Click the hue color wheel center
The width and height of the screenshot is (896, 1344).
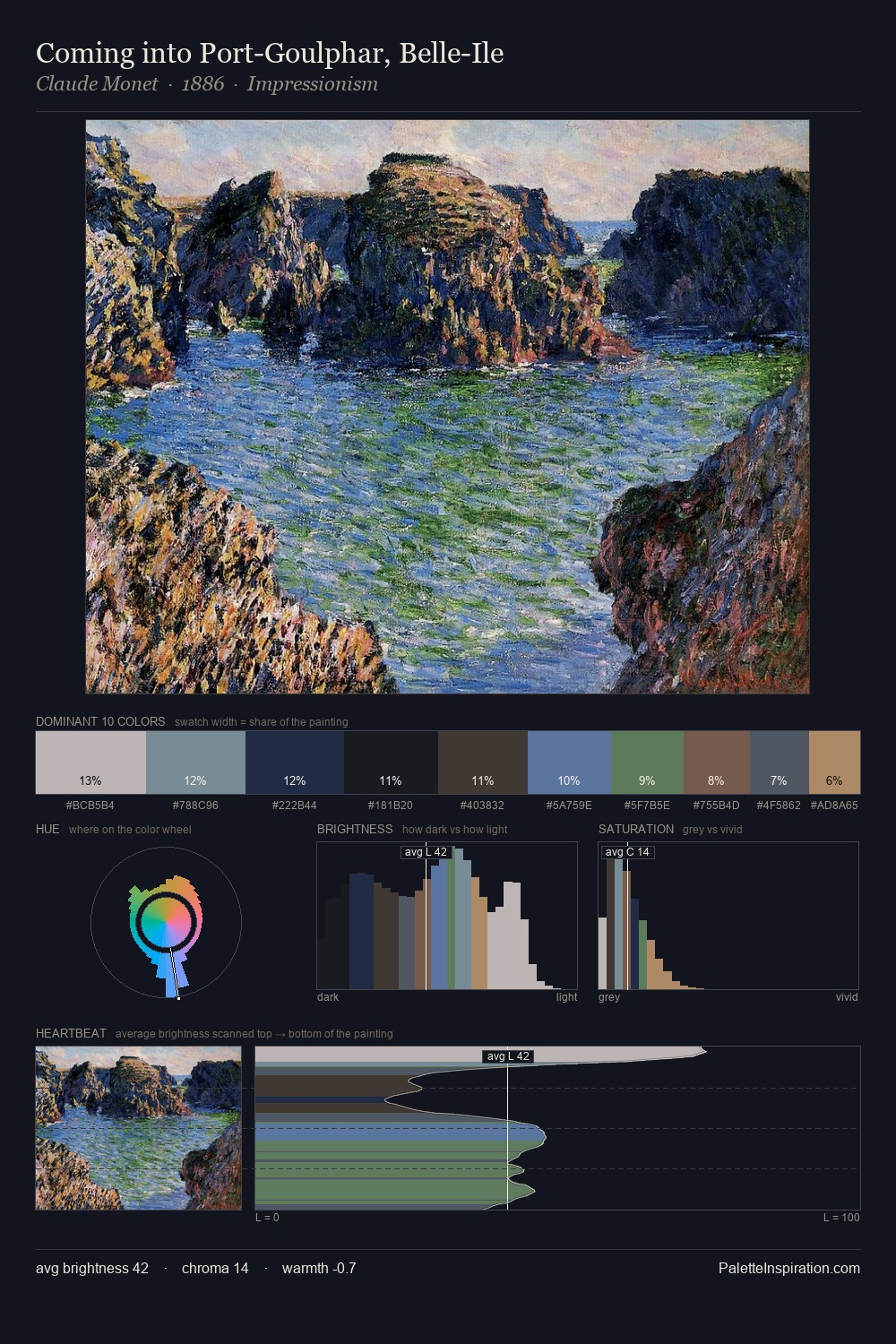tap(166, 922)
